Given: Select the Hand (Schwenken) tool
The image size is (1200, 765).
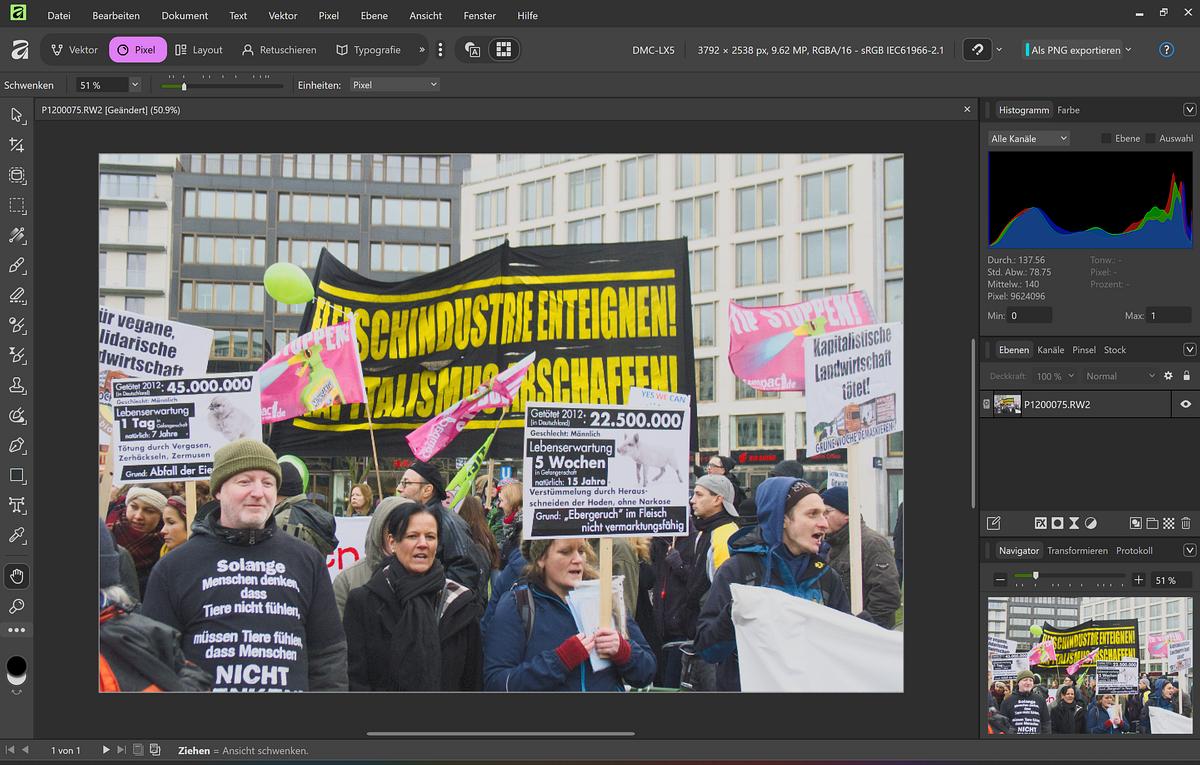Looking at the screenshot, I should (17, 575).
